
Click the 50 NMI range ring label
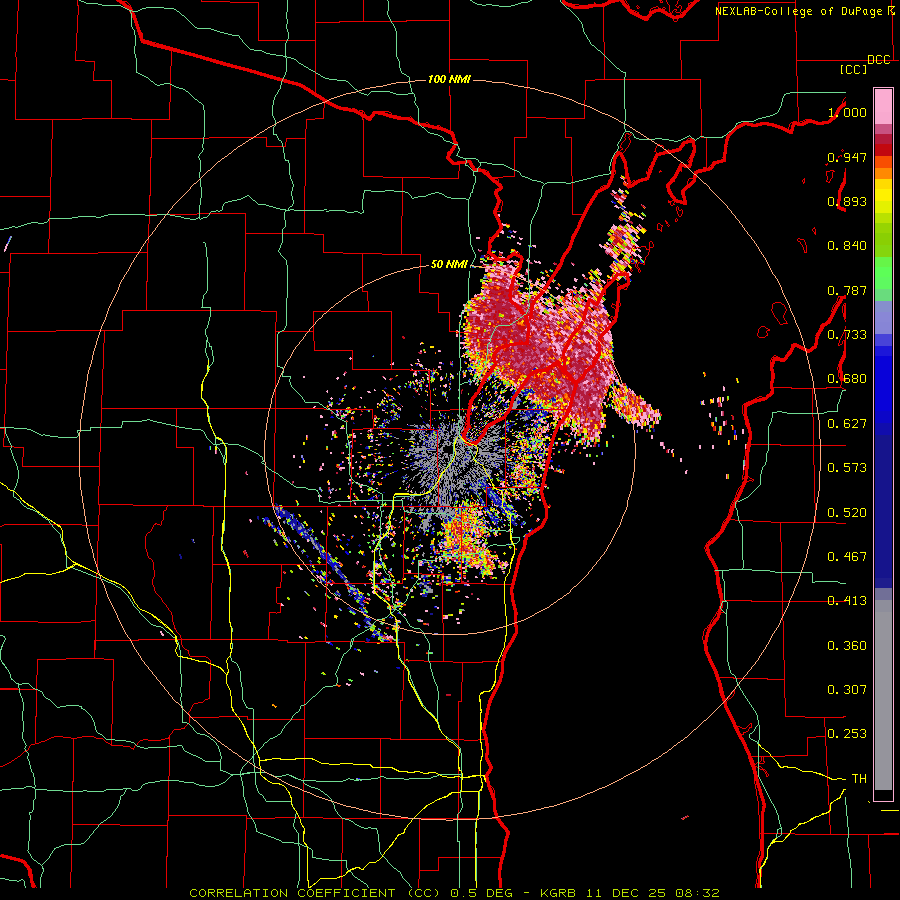point(449,264)
